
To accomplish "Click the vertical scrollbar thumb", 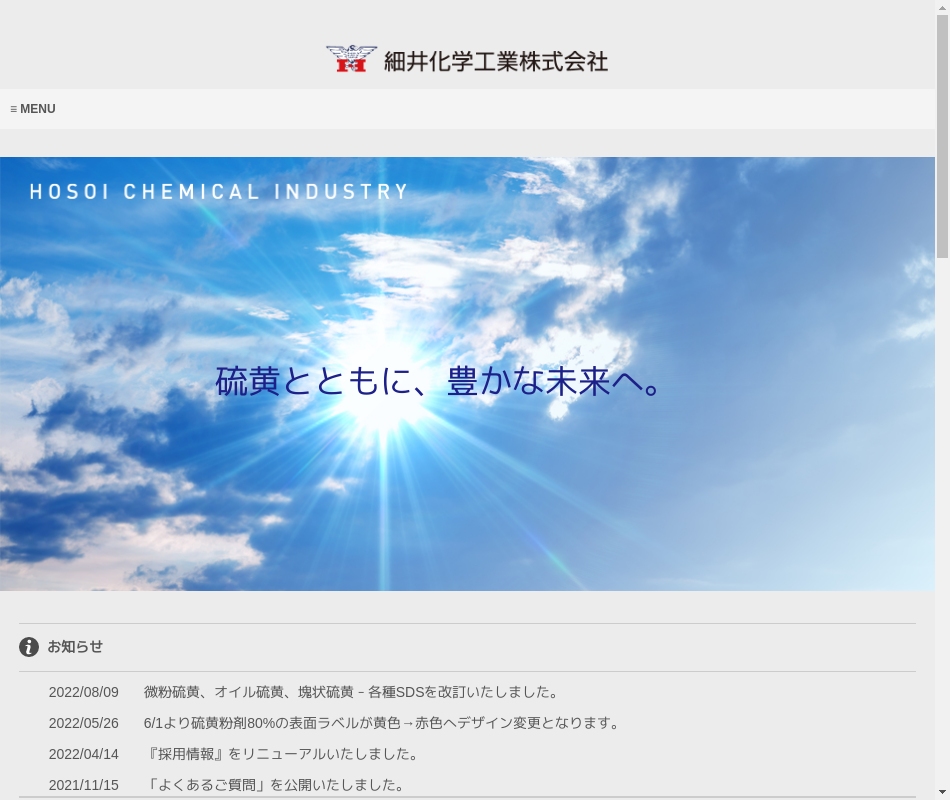I will [x=942, y=135].
